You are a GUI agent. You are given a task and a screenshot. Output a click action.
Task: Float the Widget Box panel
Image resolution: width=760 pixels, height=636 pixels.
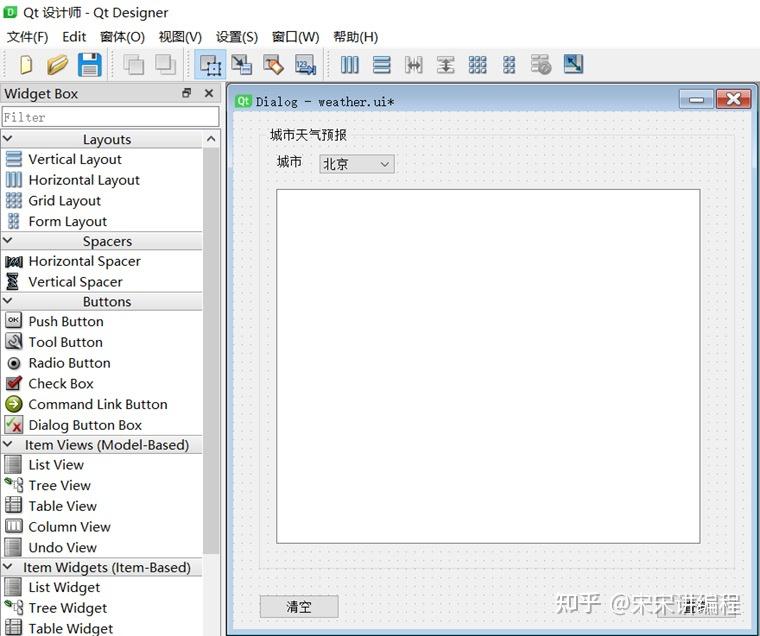187,93
